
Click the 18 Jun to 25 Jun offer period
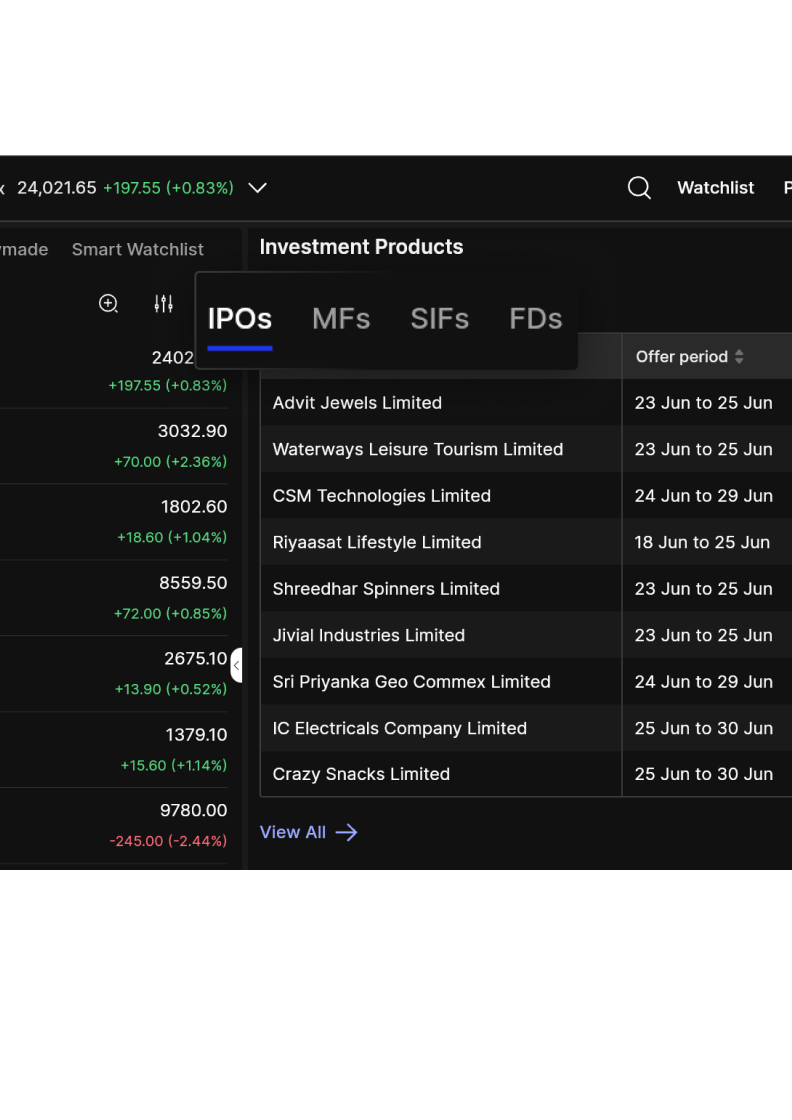(702, 542)
